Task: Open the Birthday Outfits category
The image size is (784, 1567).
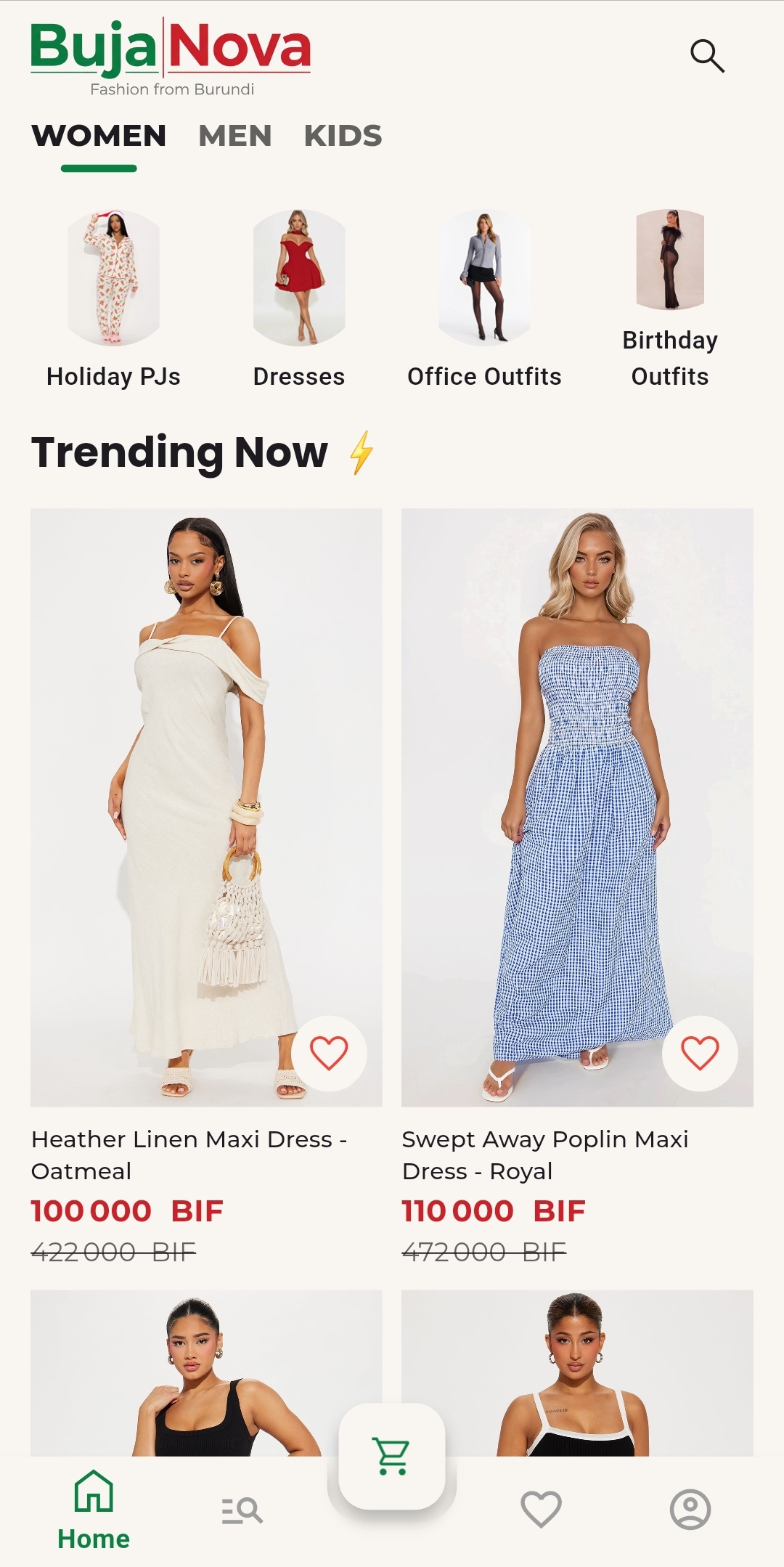Action: coord(670,299)
